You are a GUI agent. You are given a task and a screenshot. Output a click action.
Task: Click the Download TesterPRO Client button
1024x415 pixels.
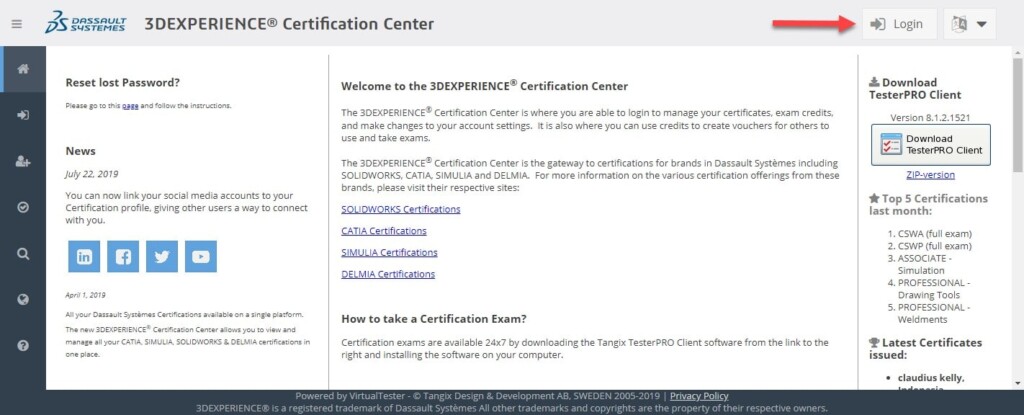930,146
